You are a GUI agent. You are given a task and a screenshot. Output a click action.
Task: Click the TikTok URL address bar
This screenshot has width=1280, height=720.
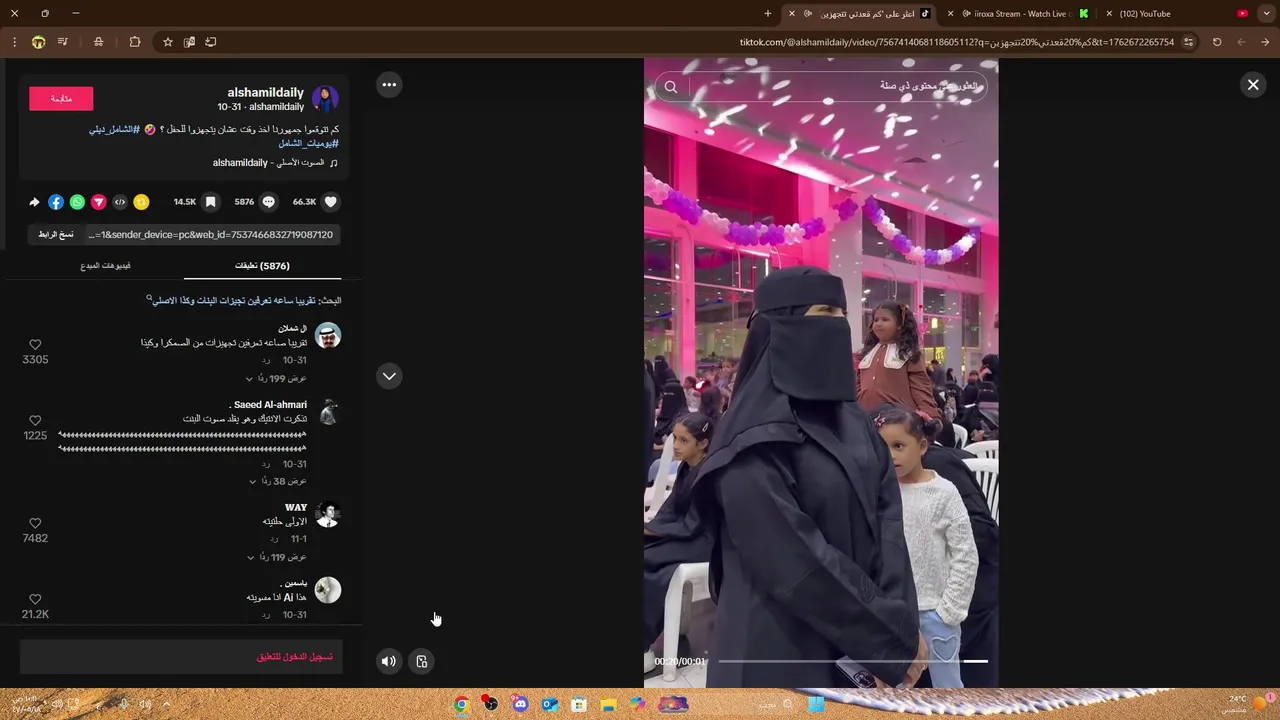(956, 42)
